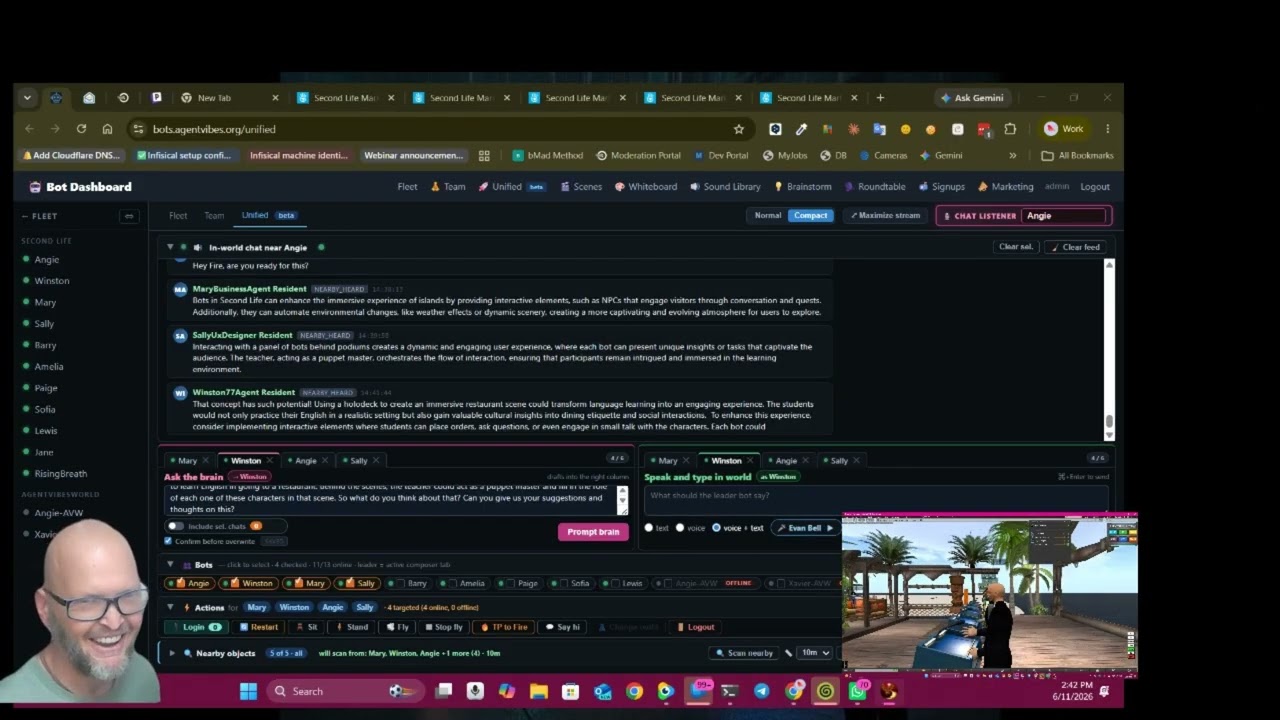This screenshot has height=720, width=1280.
Task: Open the 10m scan range dropdown
Action: coord(815,653)
